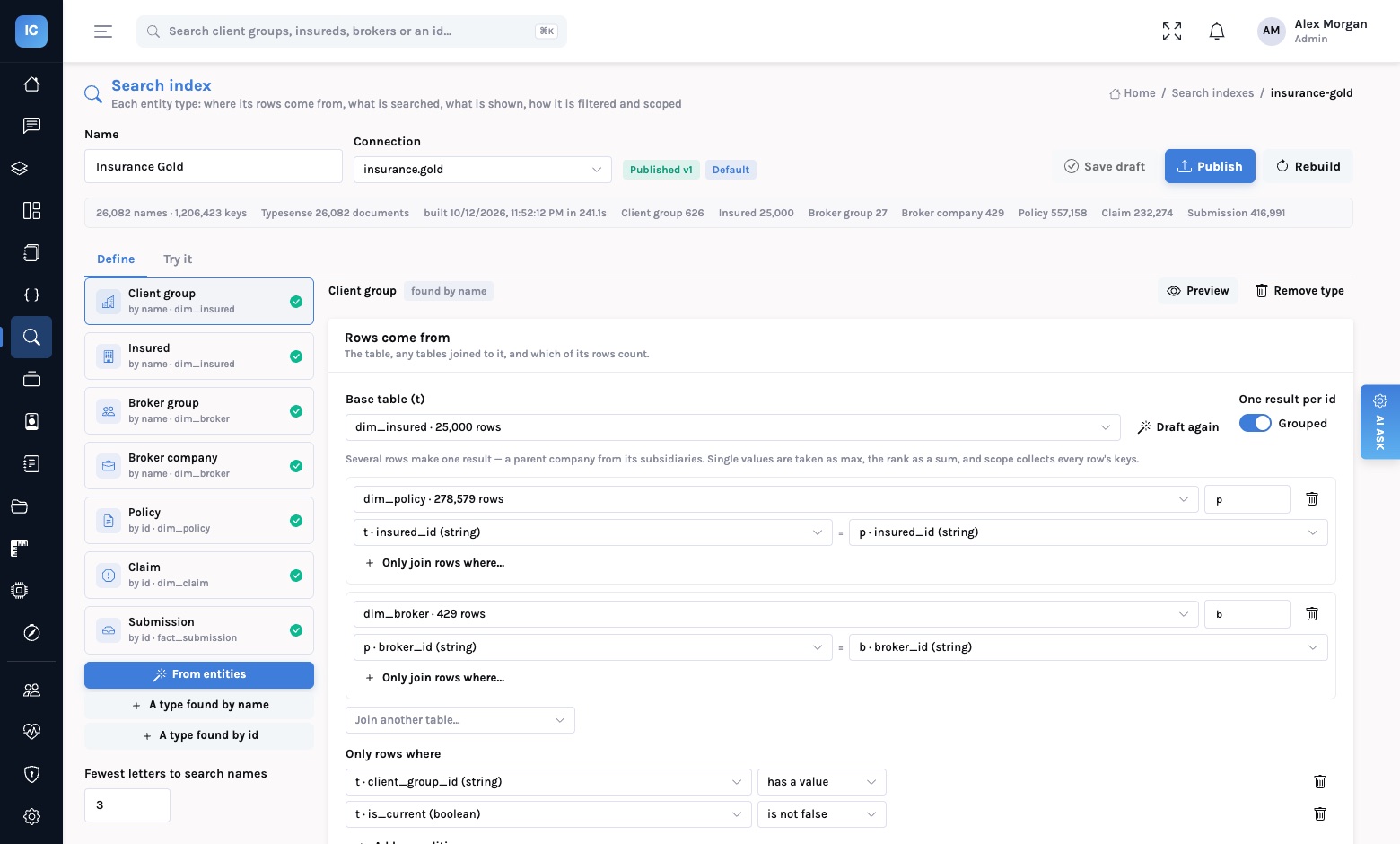Open the compass sidebar icon

point(31,633)
